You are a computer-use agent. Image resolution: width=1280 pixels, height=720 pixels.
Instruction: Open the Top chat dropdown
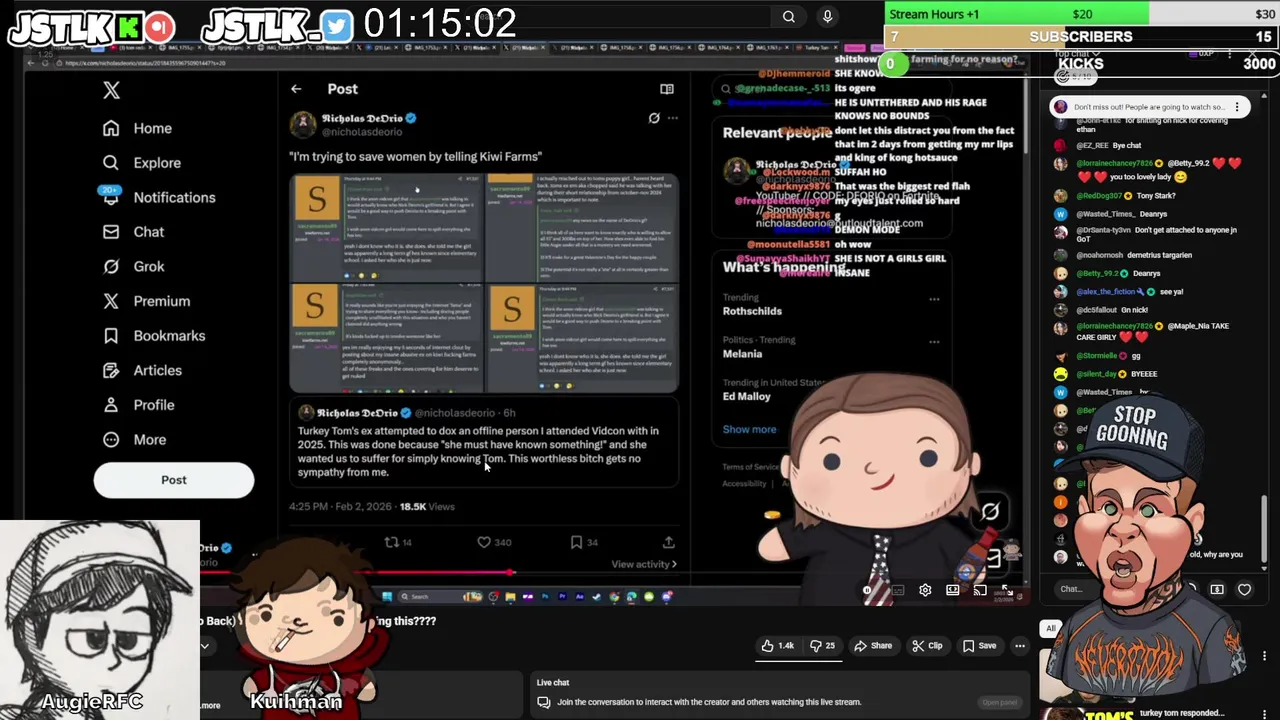[x=1077, y=54]
